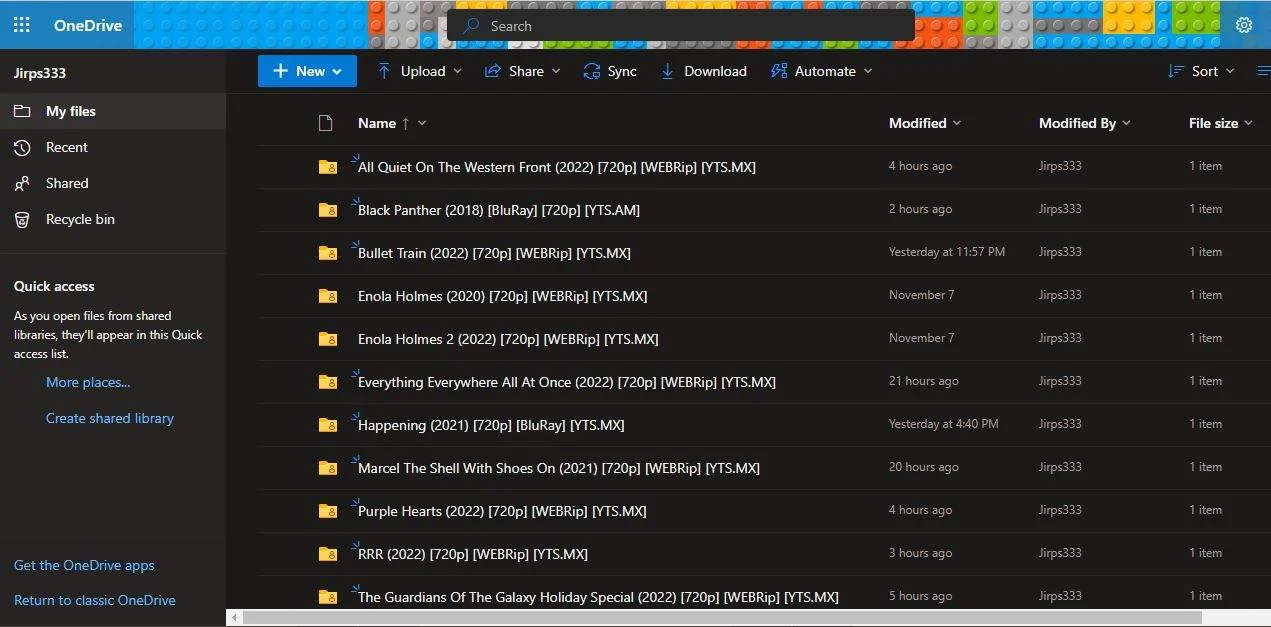Click the folder icon for Marcel The Shell

click(x=327, y=468)
